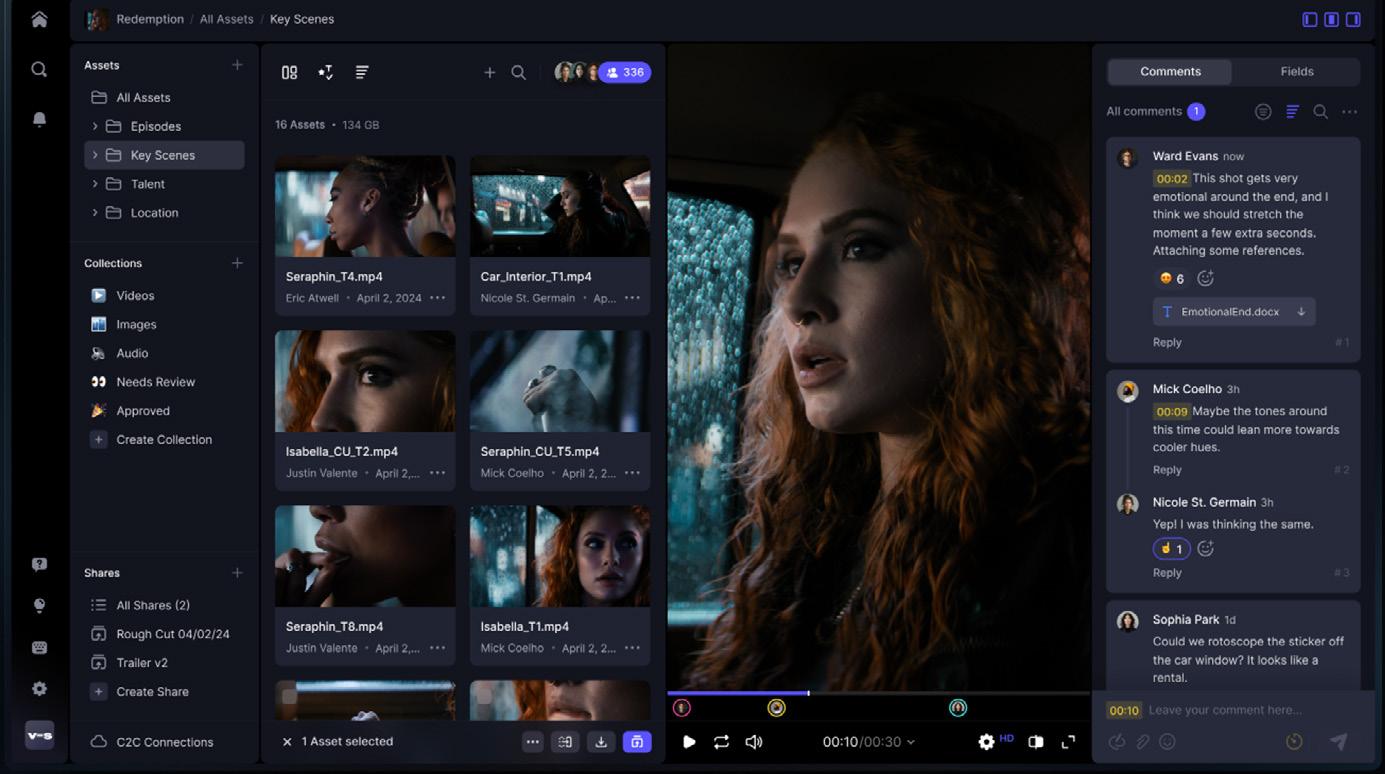1385x774 pixels.
Task: Switch to the Comments tab
Action: click(1170, 71)
